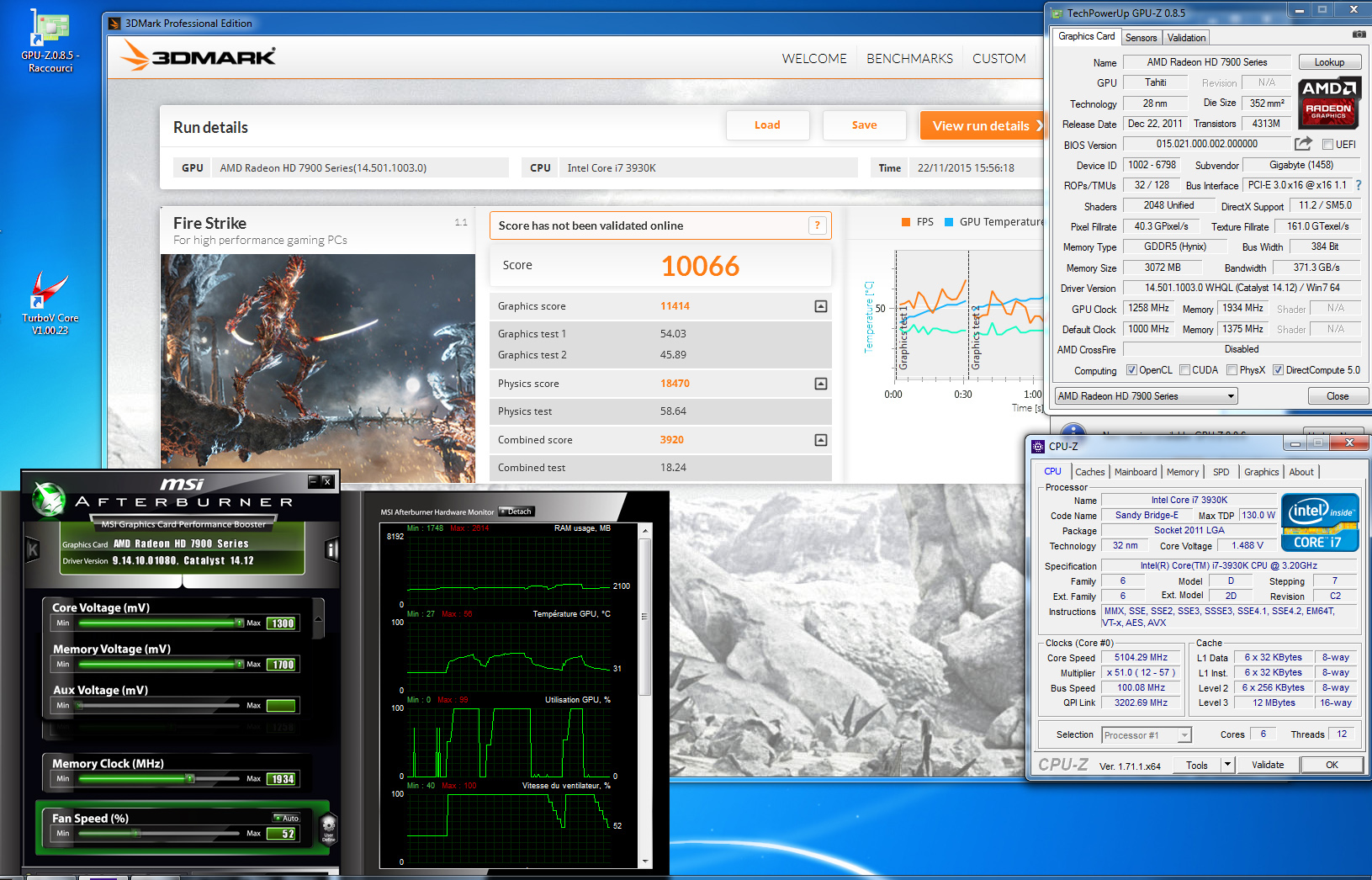Expand the Combined score details
The image size is (1372, 880).
821,440
